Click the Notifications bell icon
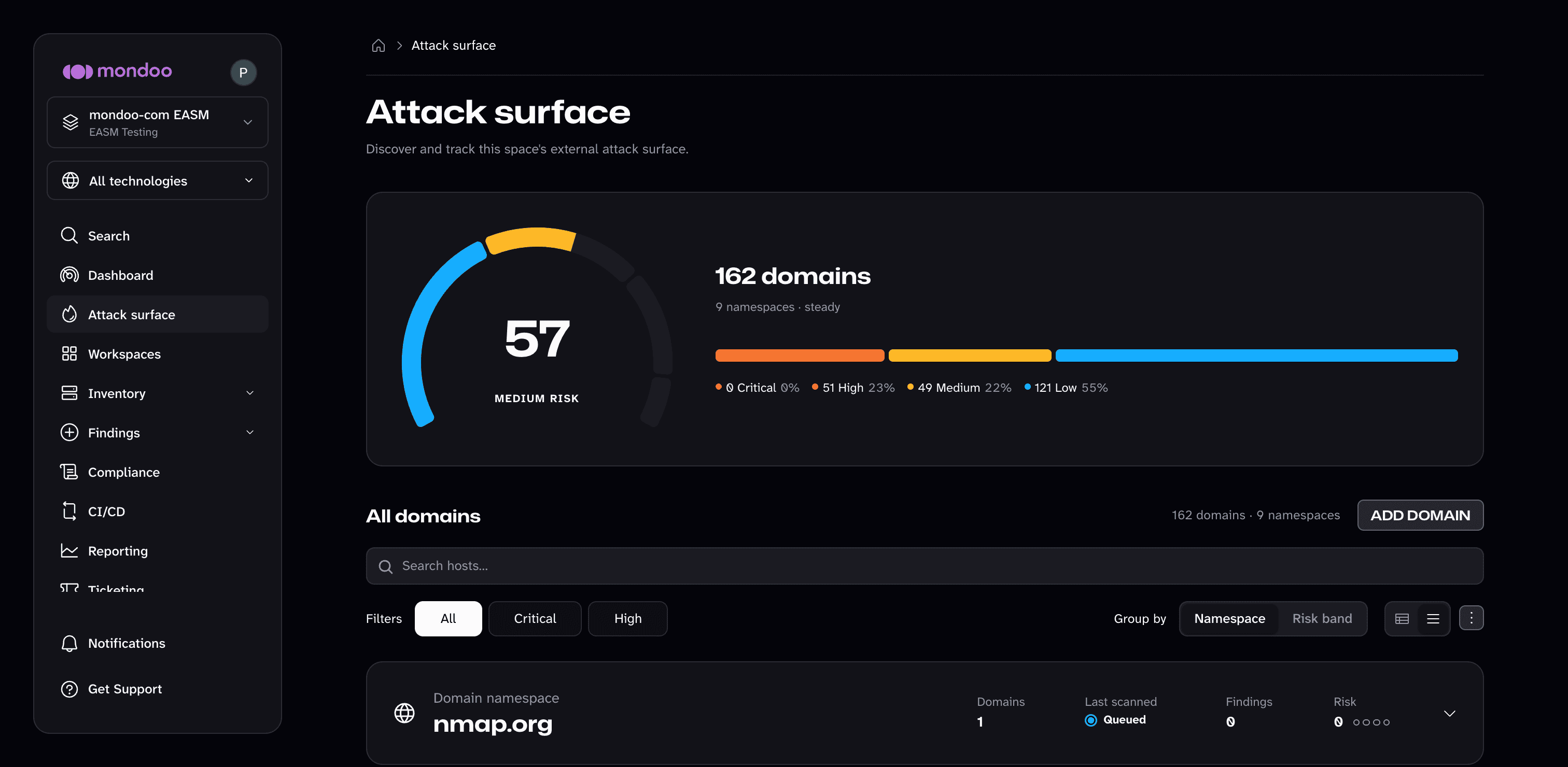The width and height of the screenshot is (1568, 767). pos(69,644)
